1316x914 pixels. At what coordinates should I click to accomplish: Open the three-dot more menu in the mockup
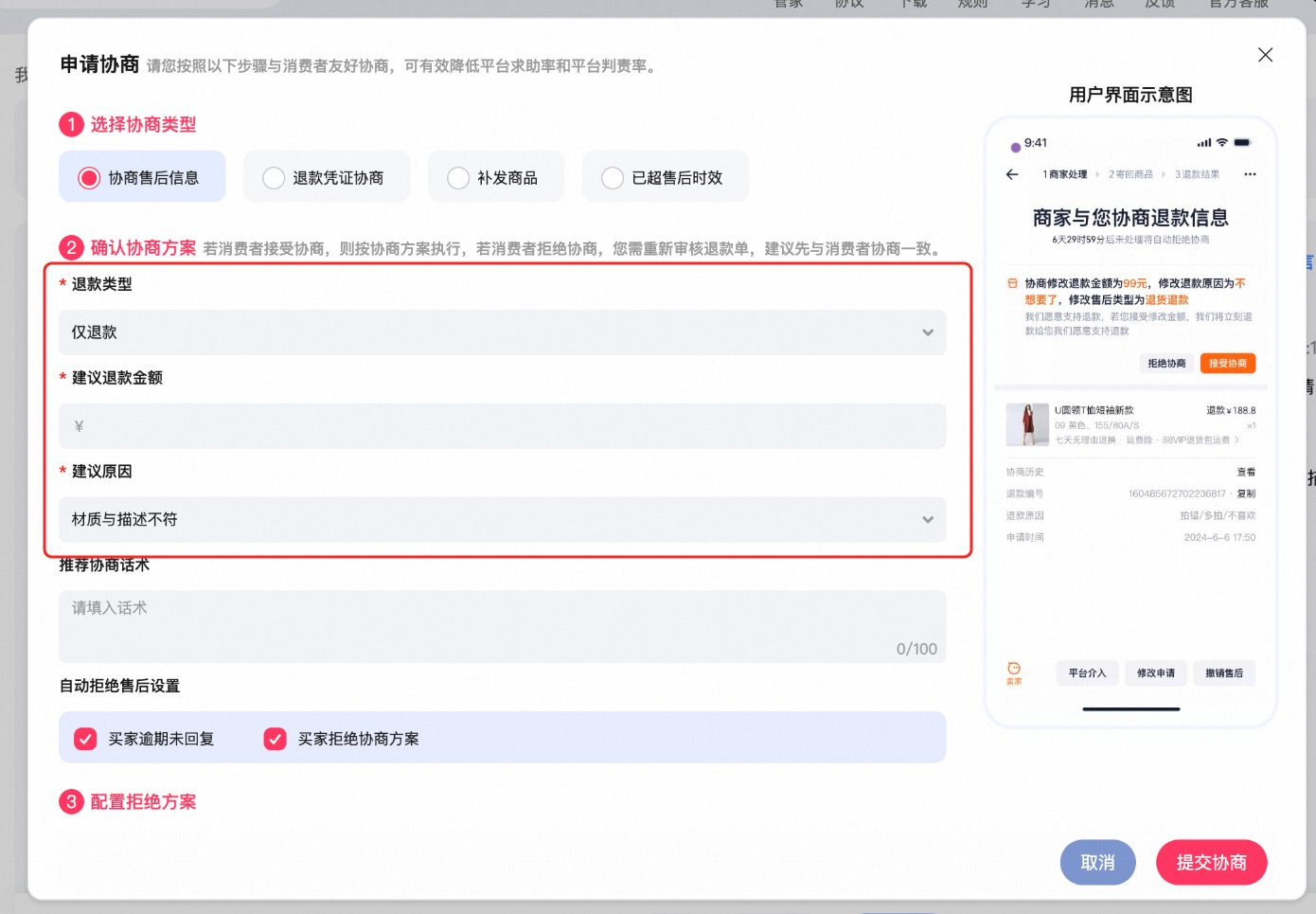click(x=1251, y=174)
